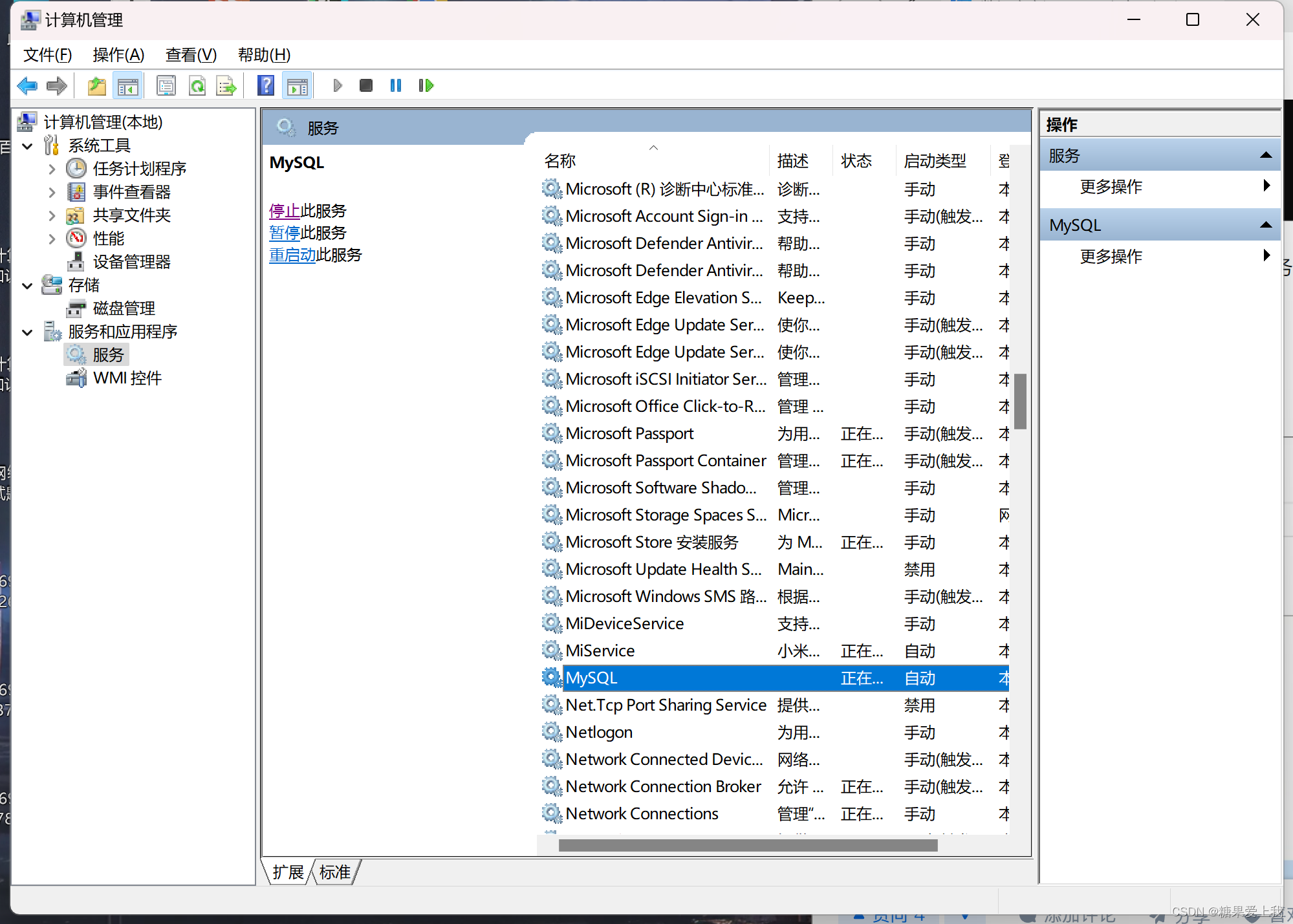The image size is (1293, 924).
Task: Select Microsoft Store 安装服务 row
Action: tap(775, 542)
